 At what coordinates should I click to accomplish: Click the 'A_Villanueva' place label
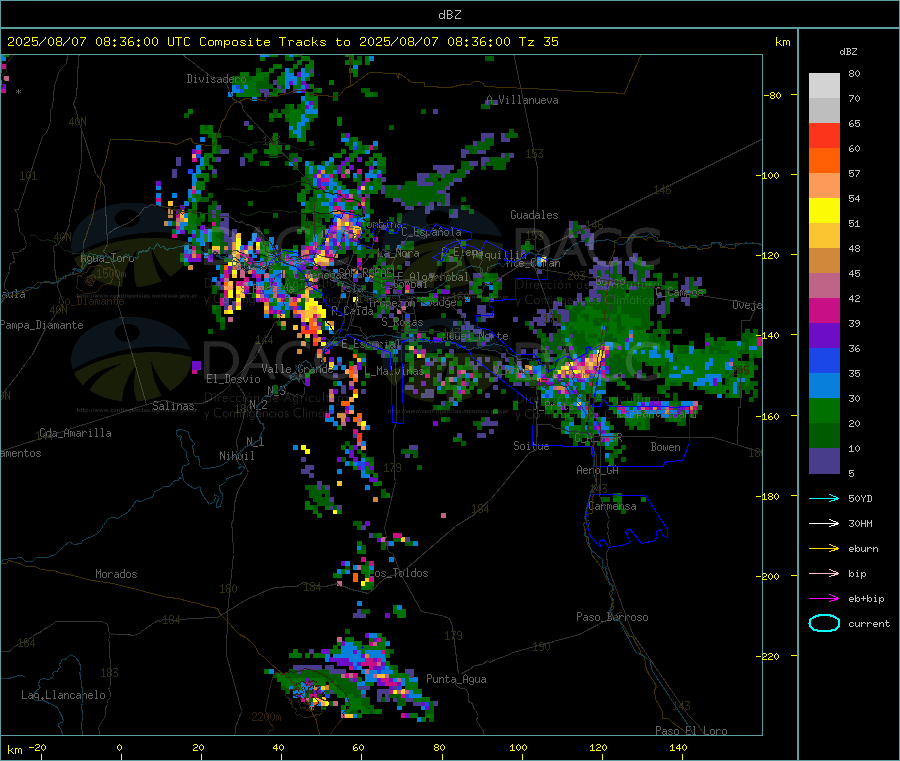pyautogui.click(x=522, y=100)
